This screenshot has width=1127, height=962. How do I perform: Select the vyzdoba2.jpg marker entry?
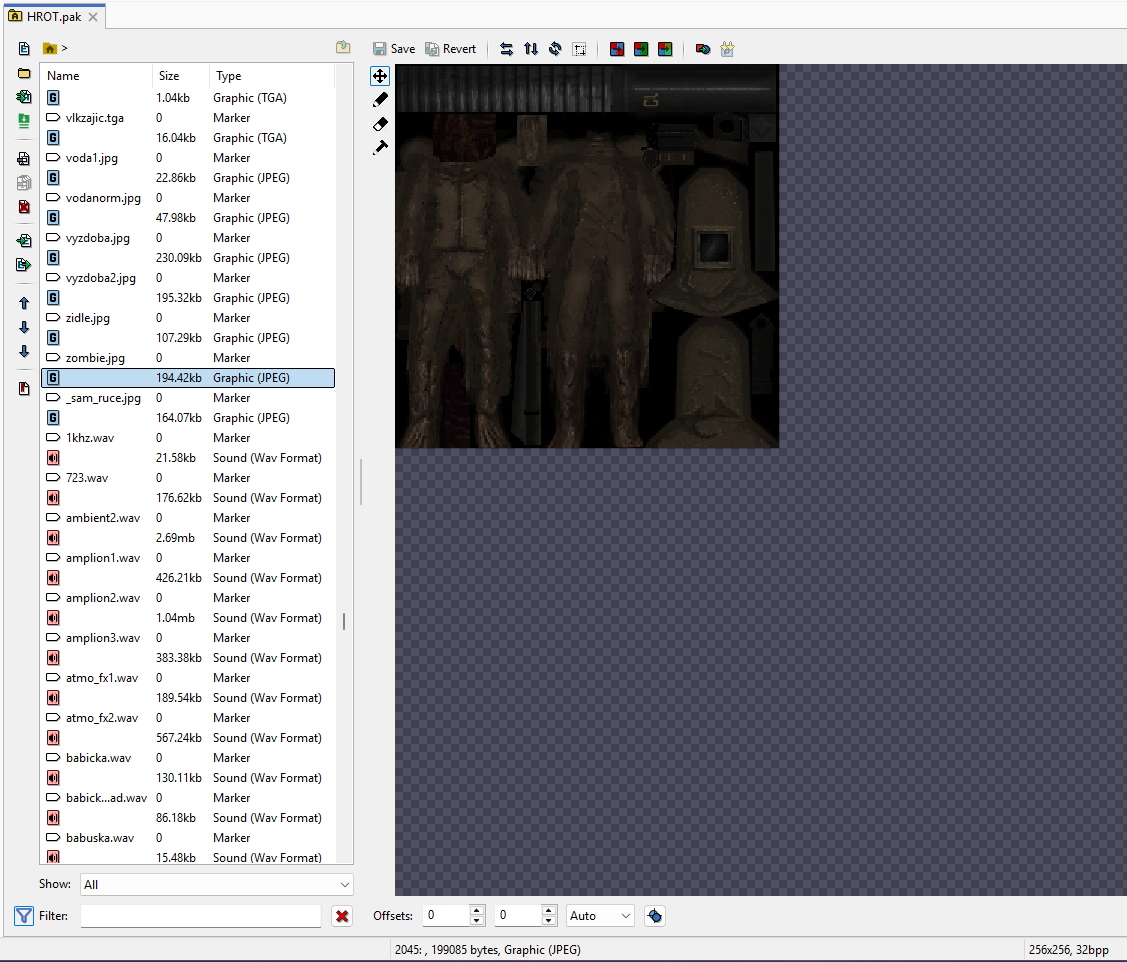click(x=188, y=278)
